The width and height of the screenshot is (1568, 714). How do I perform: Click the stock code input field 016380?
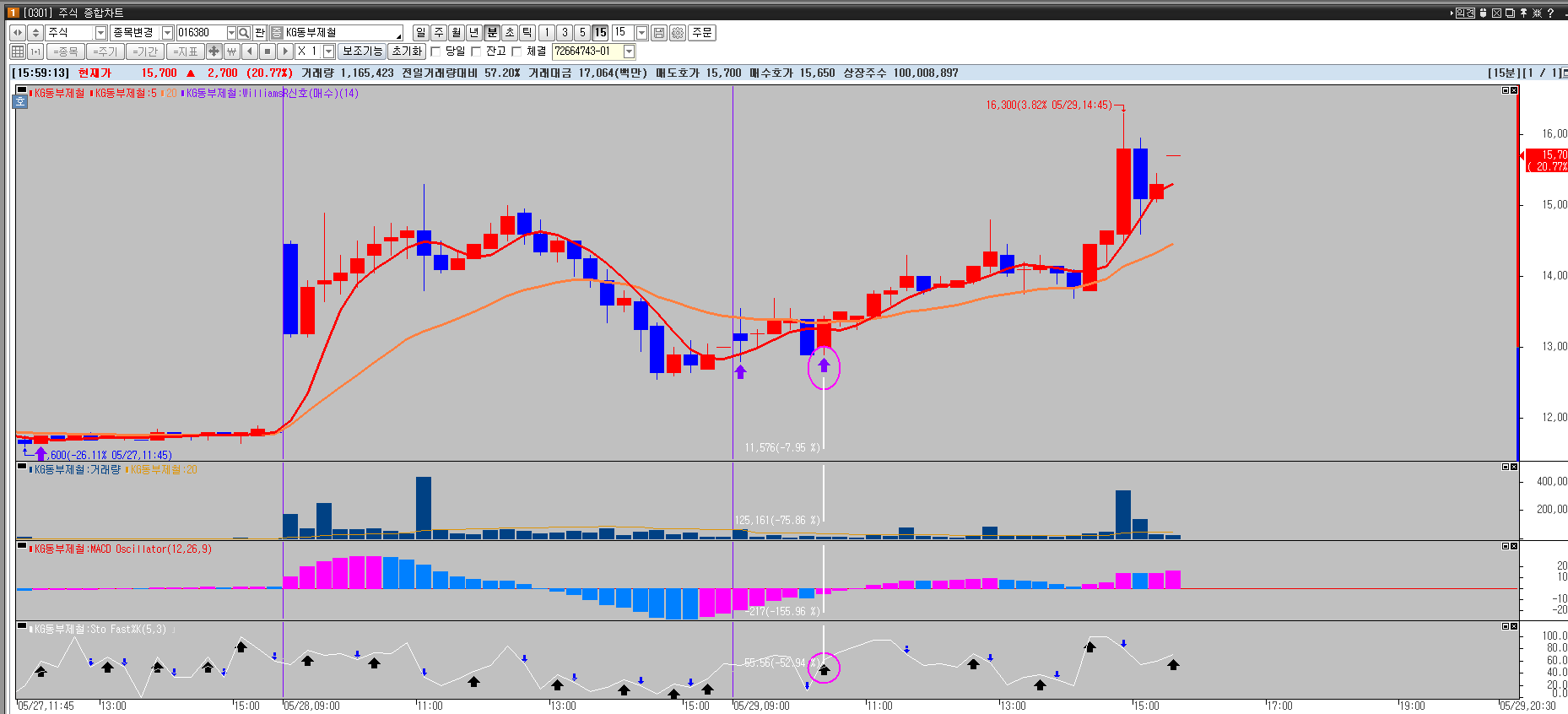click(201, 33)
